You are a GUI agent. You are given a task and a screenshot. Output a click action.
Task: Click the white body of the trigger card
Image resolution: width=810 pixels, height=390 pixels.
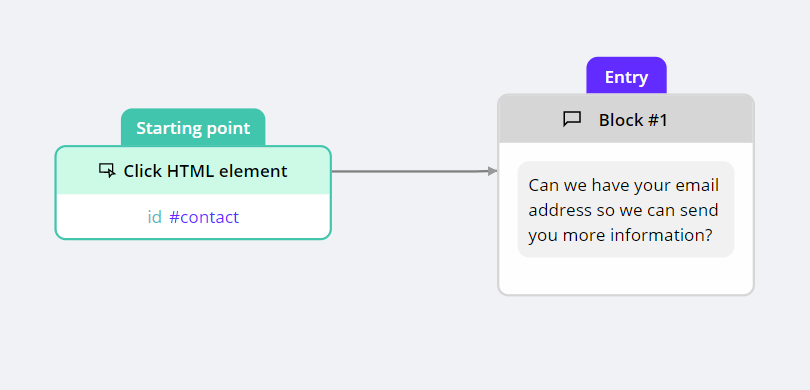(x=193, y=216)
